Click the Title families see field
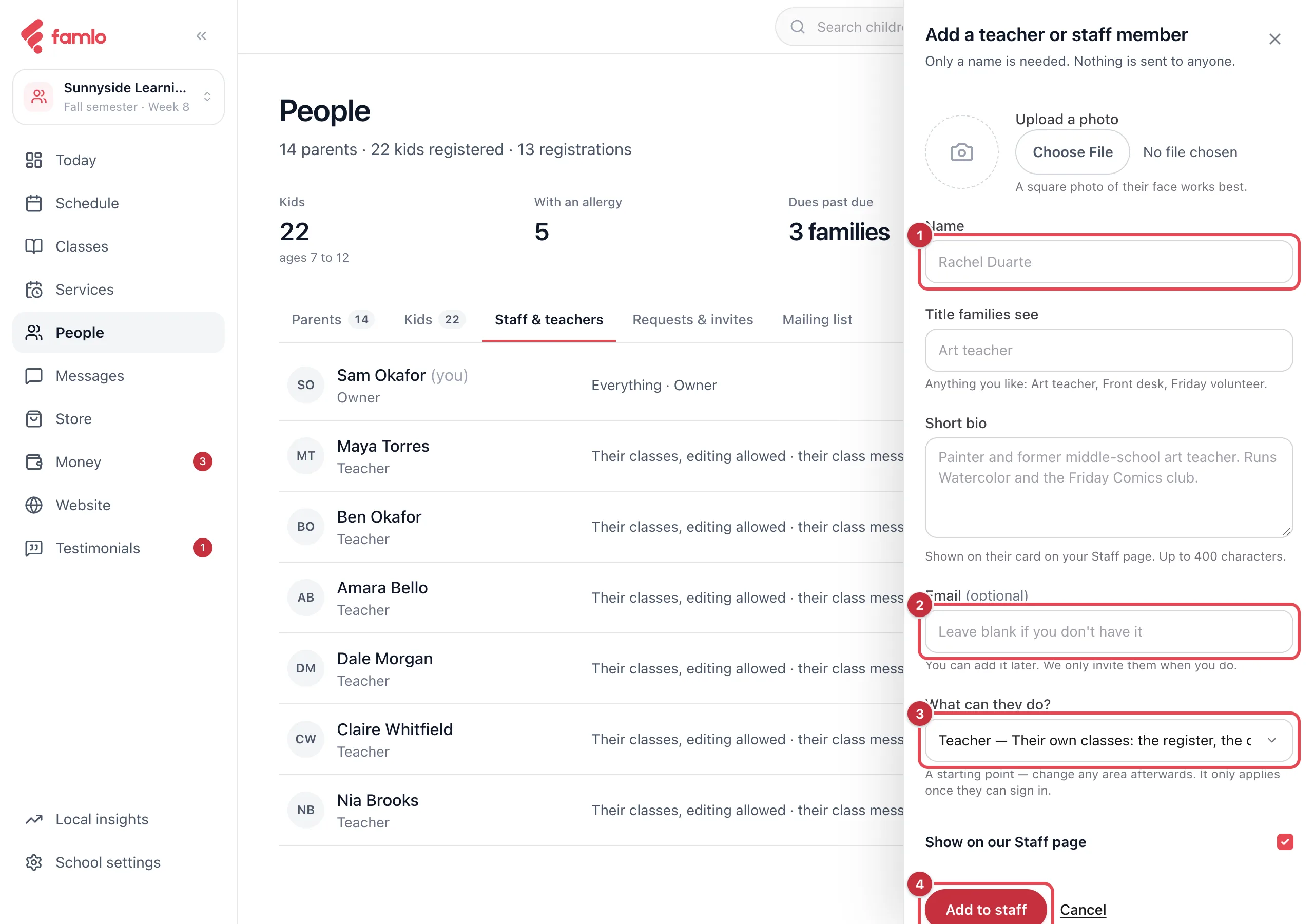Screen dimensions: 1314x924 point(1109,350)
